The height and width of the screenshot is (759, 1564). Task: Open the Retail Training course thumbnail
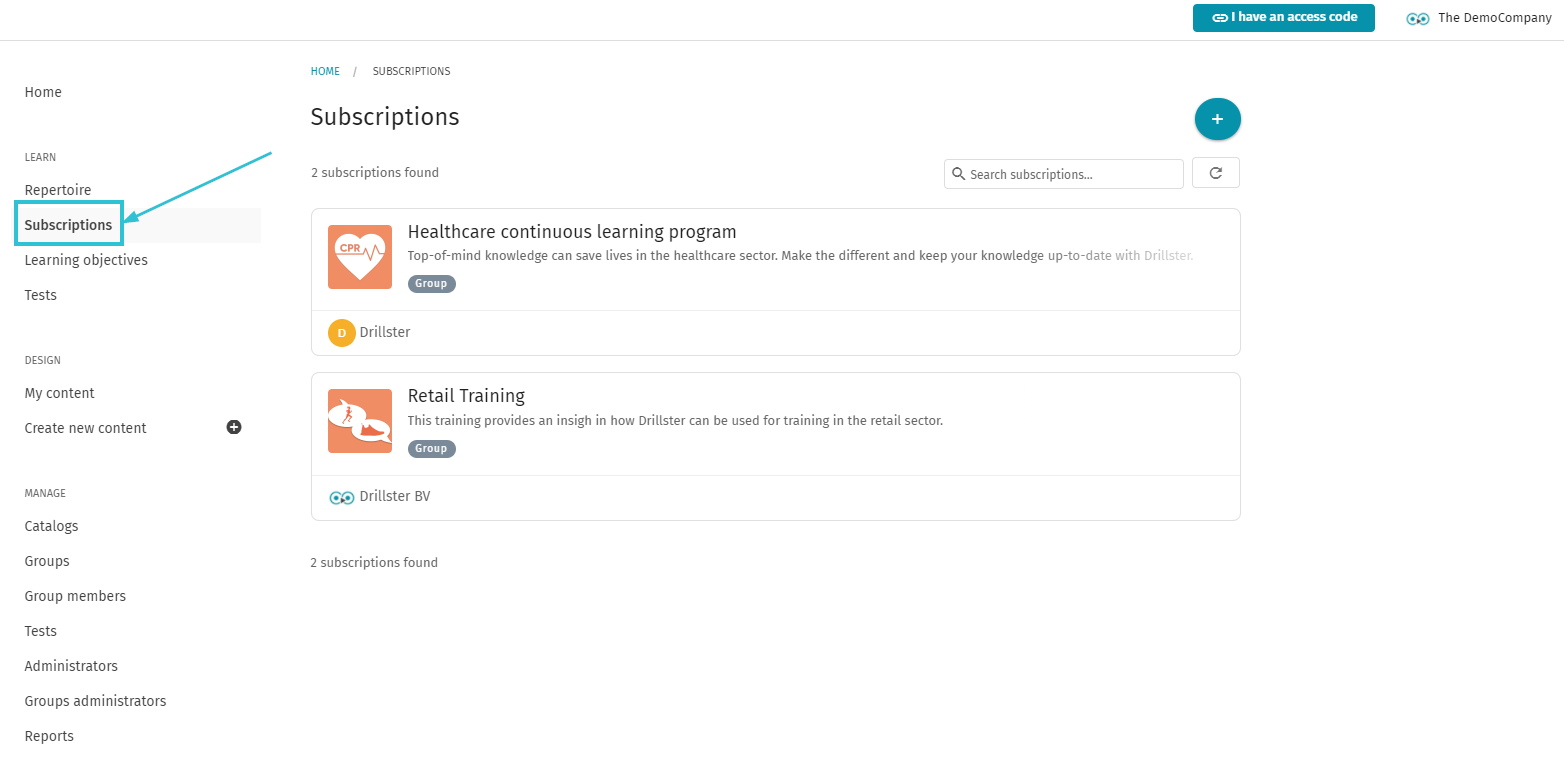tap(360, 421)
